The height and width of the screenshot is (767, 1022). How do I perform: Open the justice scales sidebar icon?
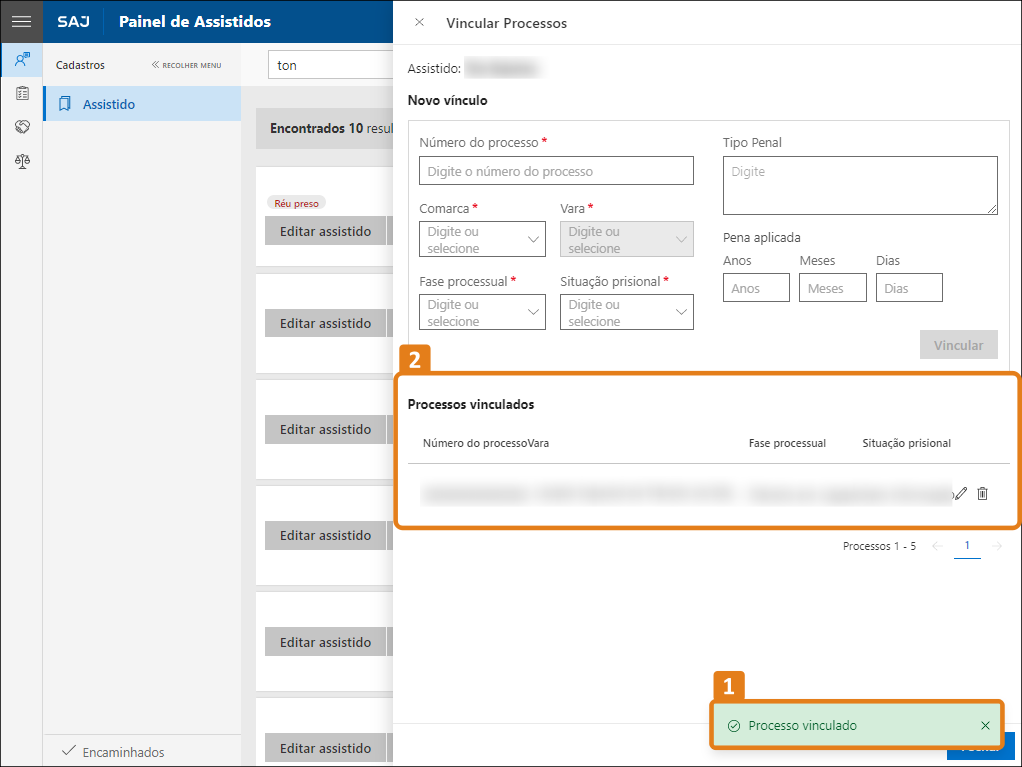pyautogui.click(x=22, y=161)
